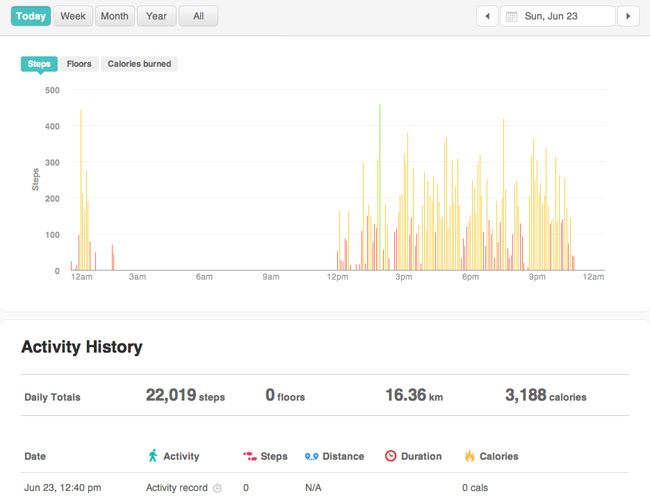
Task: Select the Today view button
Action: [x=31, y=16]
